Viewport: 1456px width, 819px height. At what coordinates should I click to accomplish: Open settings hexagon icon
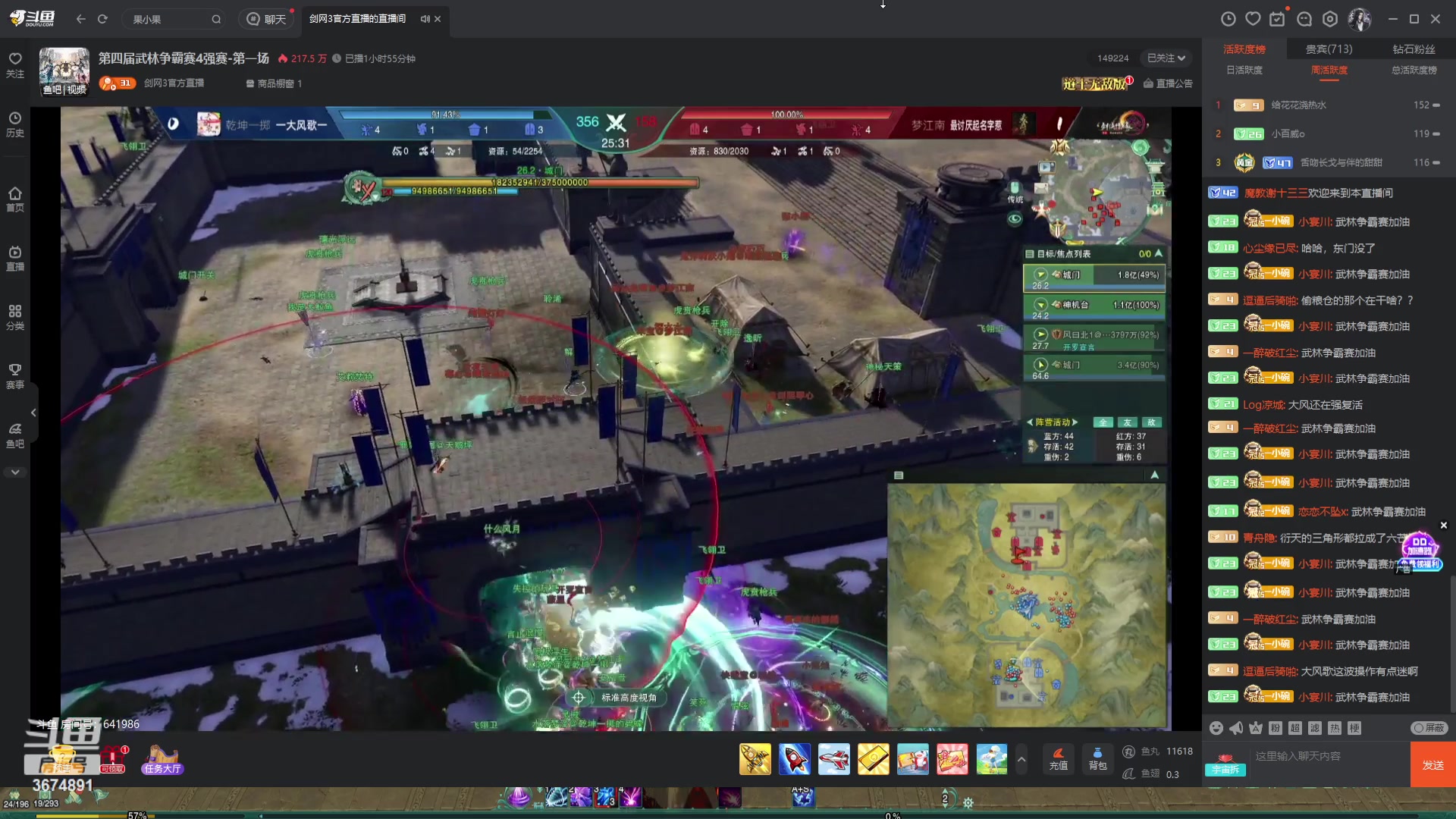coord(1330,19)
